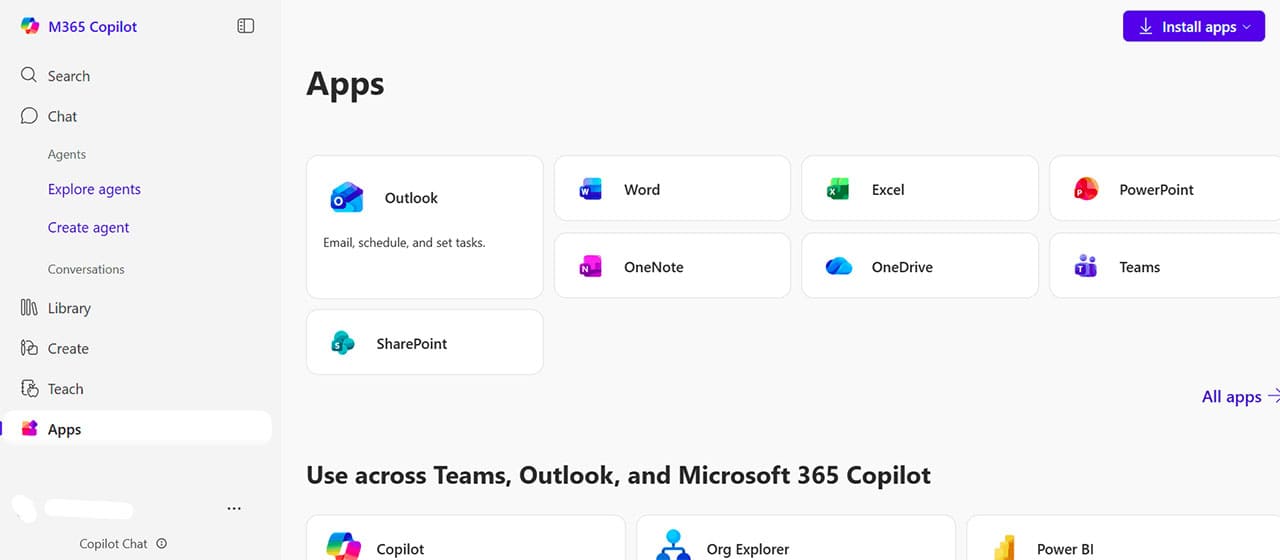Open the Outlook app card
This screenshot has width=1280, height=560.
425,227
